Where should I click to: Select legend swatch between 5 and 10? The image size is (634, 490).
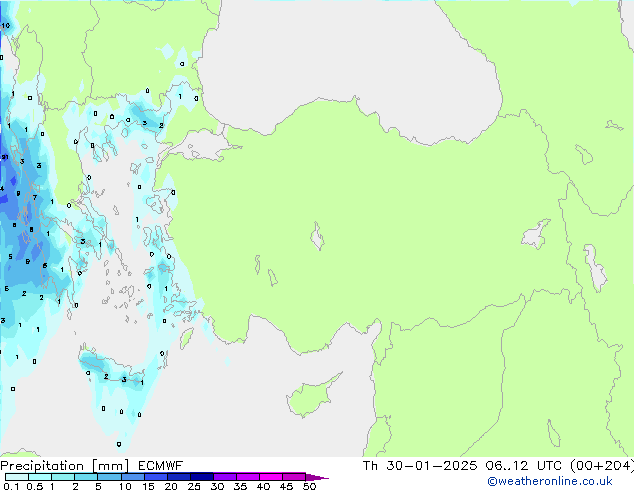(109, 477)
